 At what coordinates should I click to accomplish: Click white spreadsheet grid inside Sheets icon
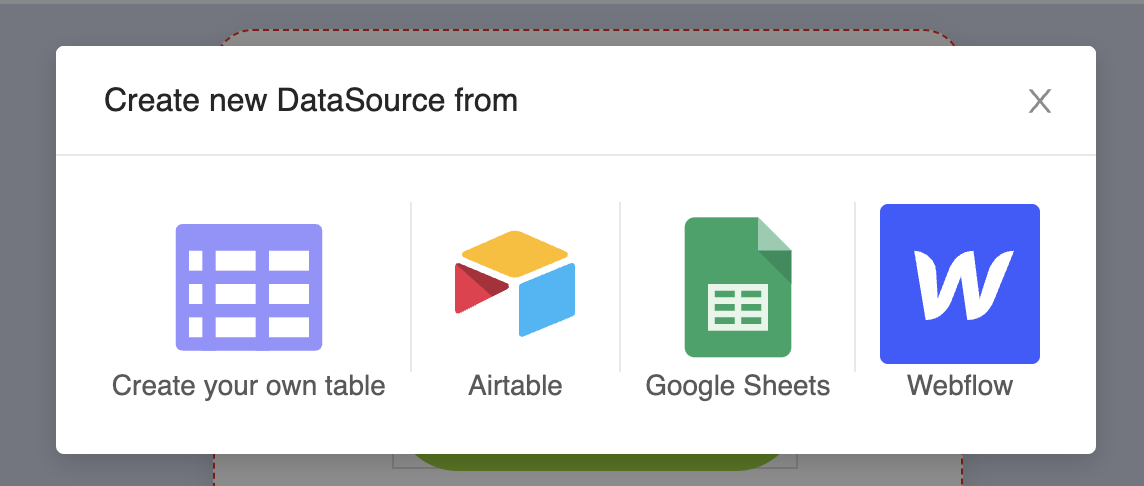738,307
